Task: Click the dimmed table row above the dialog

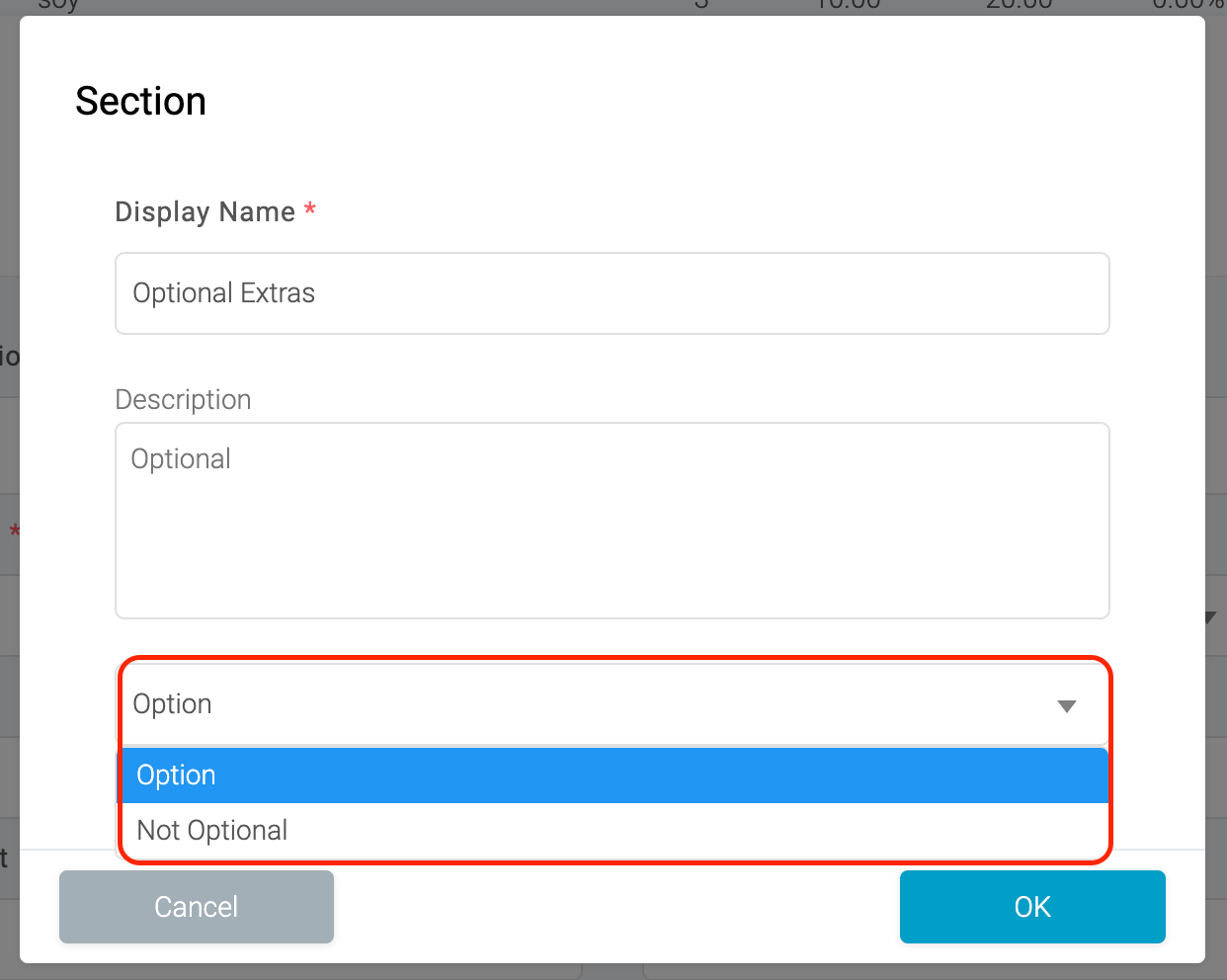Action: [x=613, y=7]
